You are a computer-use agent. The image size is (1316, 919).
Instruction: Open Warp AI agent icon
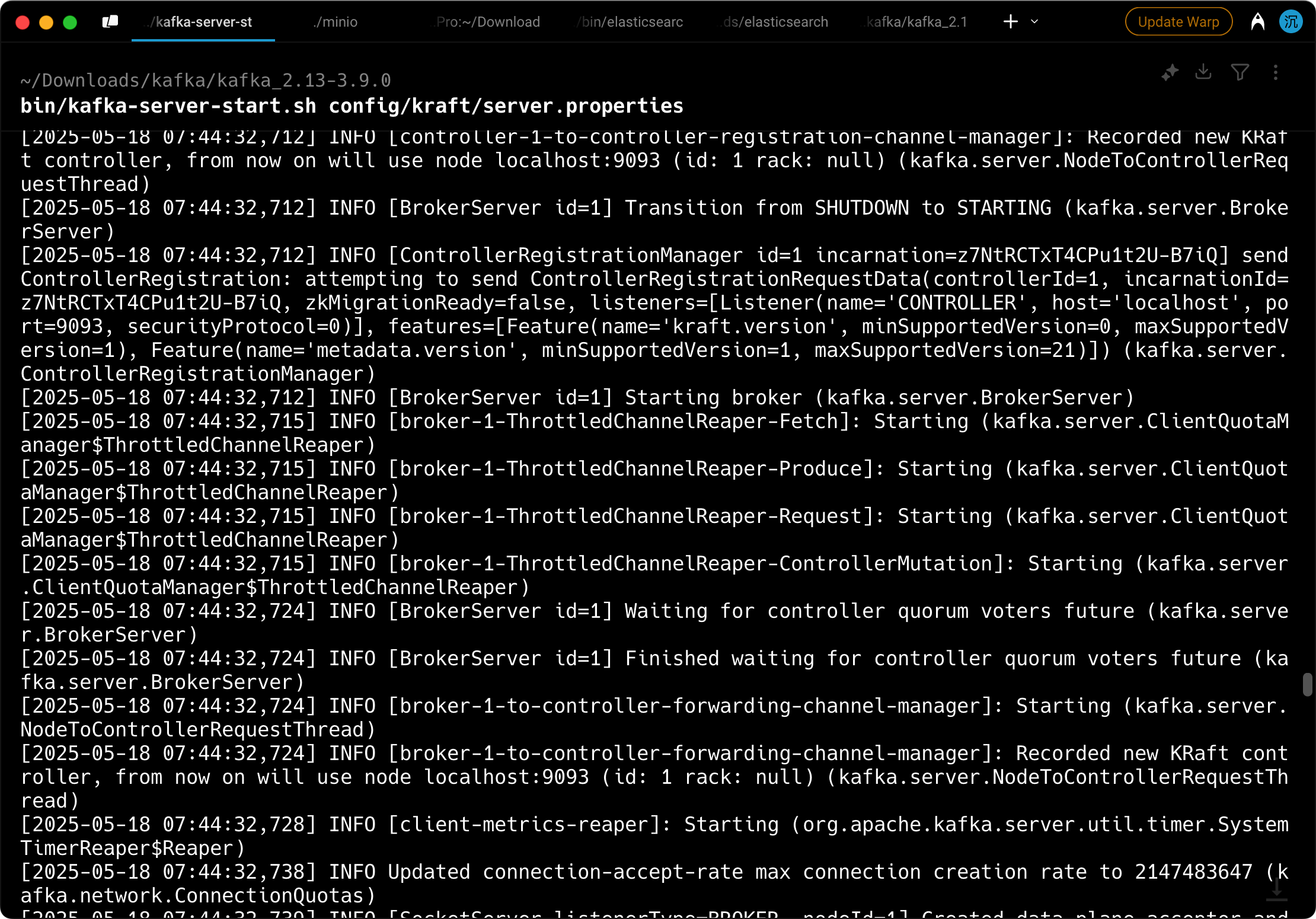(1257, 22)
